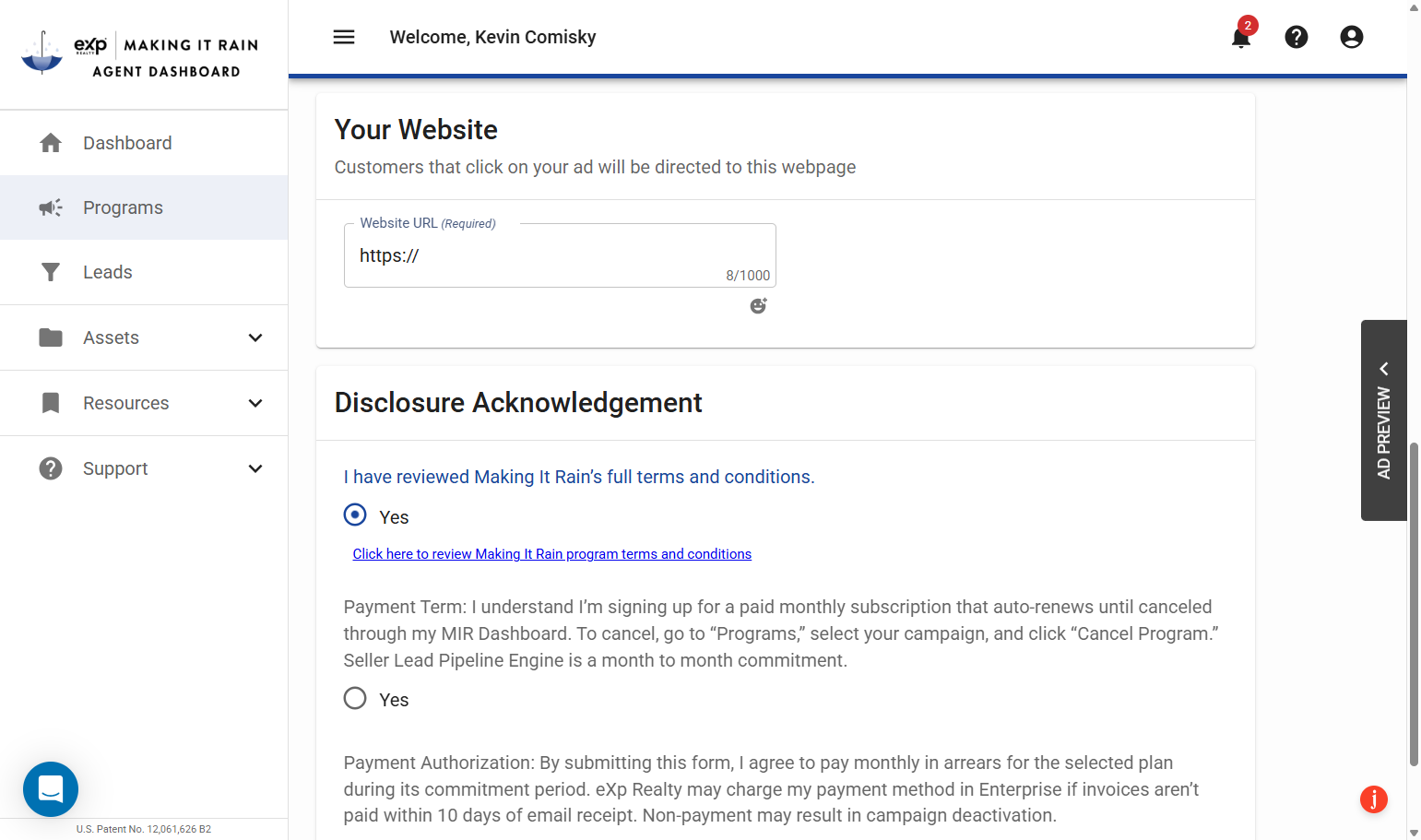Click the Support question mark icon in sidebar
This screenshot has height=840, width=1421.
pyautogui.click(x=51, y=468)
